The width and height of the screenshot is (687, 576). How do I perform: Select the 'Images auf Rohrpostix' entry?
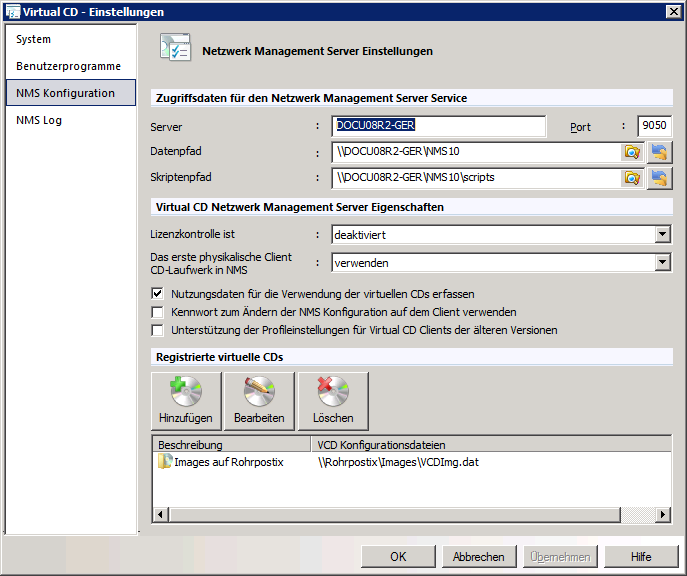coord(228,462)
